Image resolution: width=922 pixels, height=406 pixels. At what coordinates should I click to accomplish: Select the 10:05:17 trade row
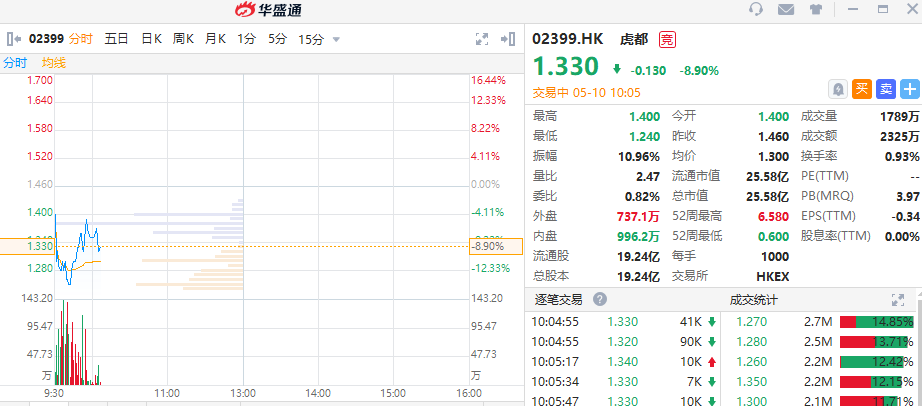tap(623, 362)
